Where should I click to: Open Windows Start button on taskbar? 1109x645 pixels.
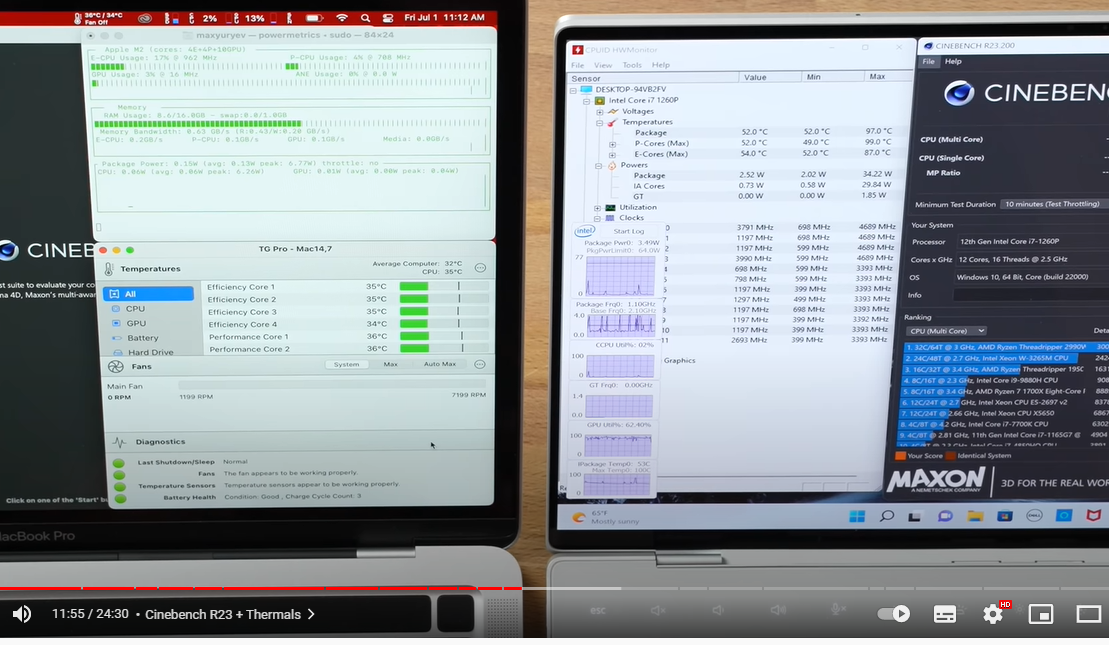click(x=857, y=516)
